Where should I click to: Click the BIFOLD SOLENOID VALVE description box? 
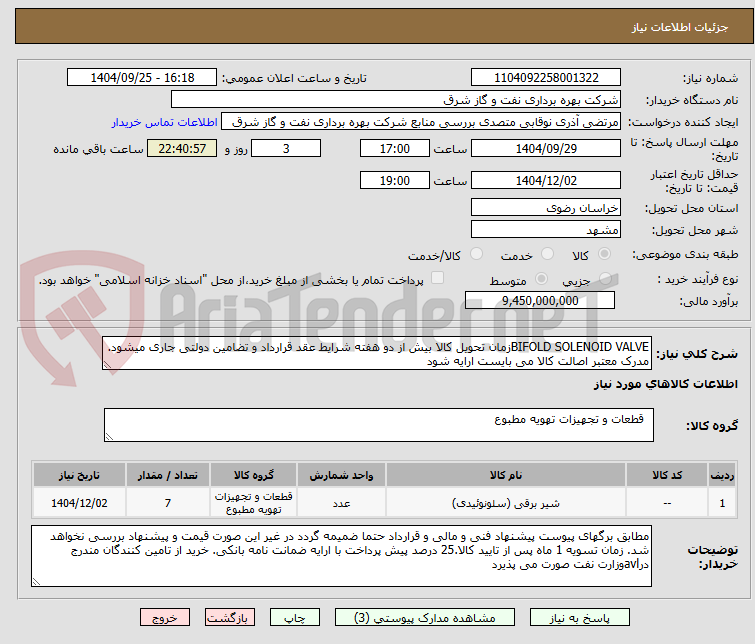click(377, 354)
